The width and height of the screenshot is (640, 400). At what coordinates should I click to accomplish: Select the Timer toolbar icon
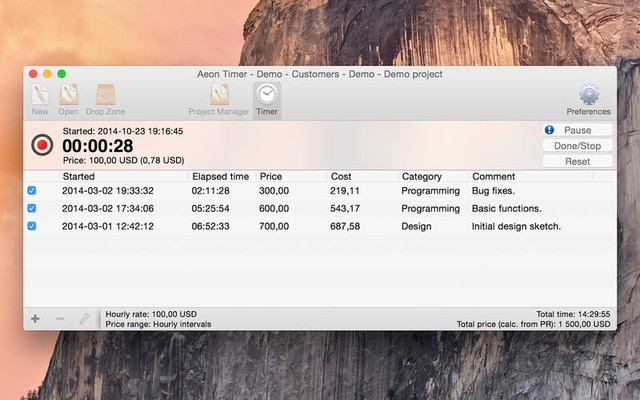click(x=267, y=97)
